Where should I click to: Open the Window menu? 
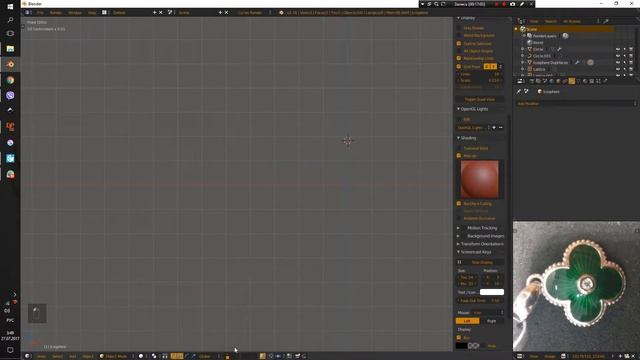point(75,13)
